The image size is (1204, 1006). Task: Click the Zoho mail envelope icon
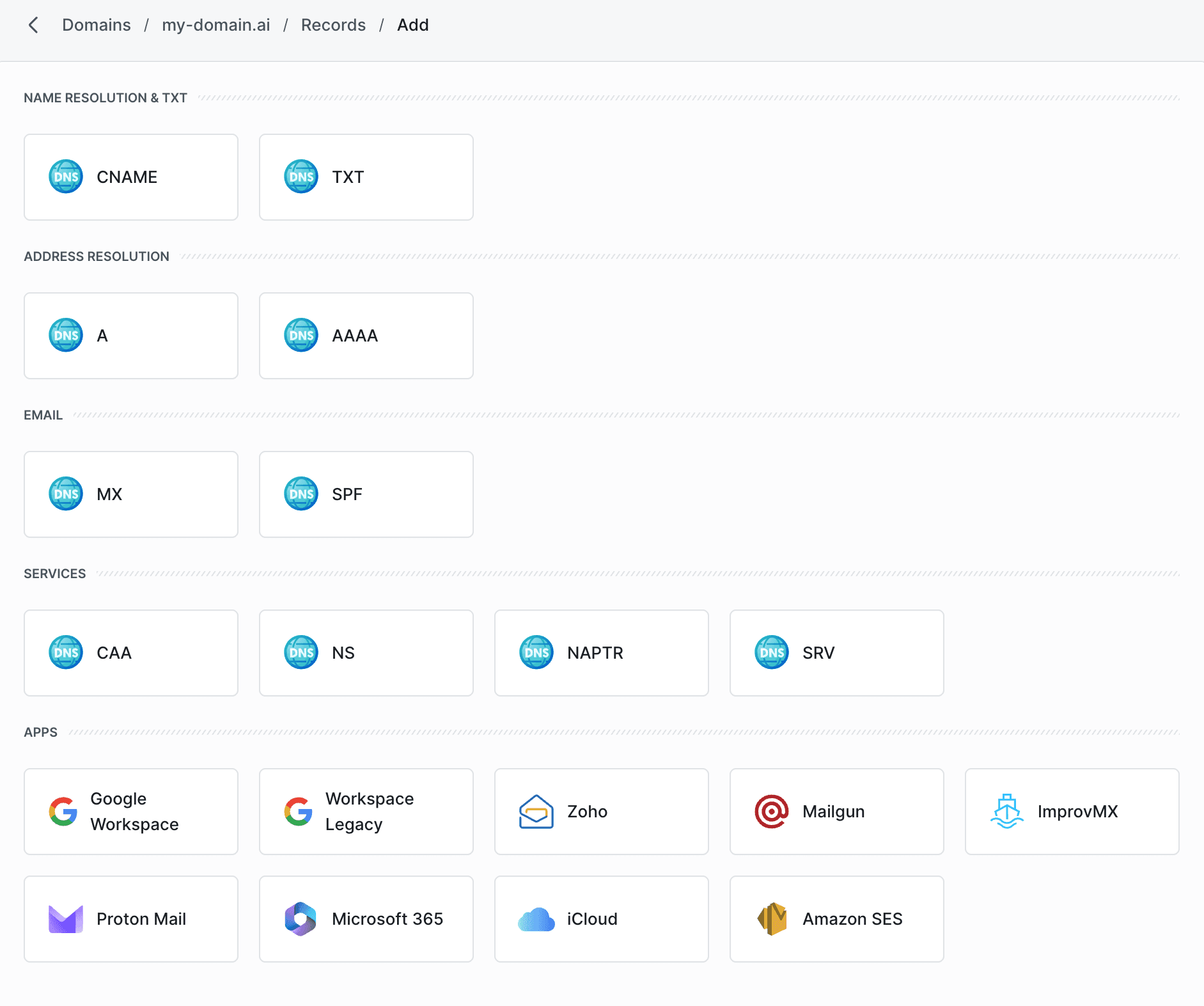(x=536, y=812)
